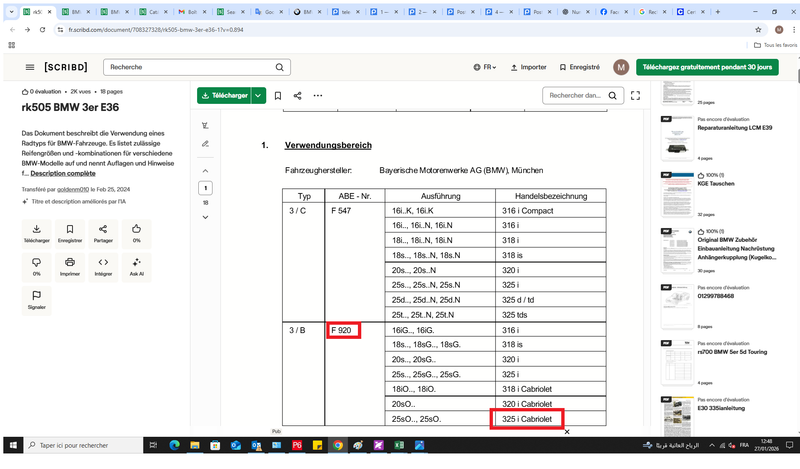Click the taskbar search box
Screen dimensions: 800x469
coord(84,445)
